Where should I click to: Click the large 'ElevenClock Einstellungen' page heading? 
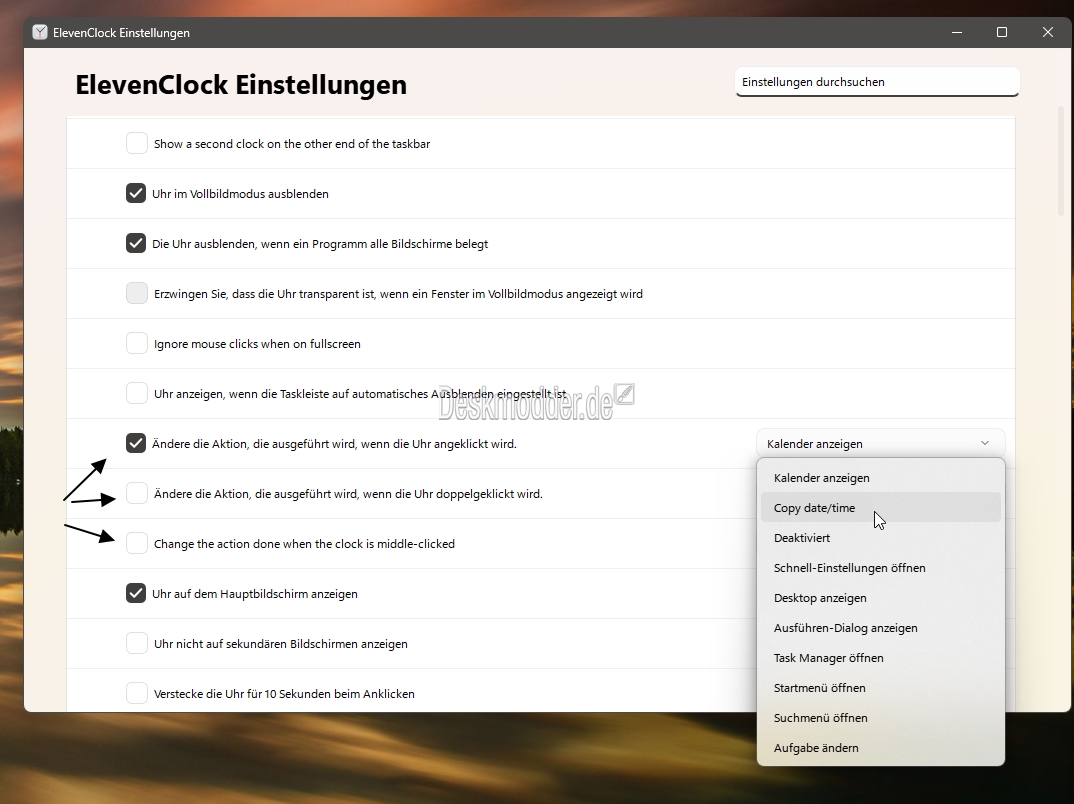pos(241,85)
